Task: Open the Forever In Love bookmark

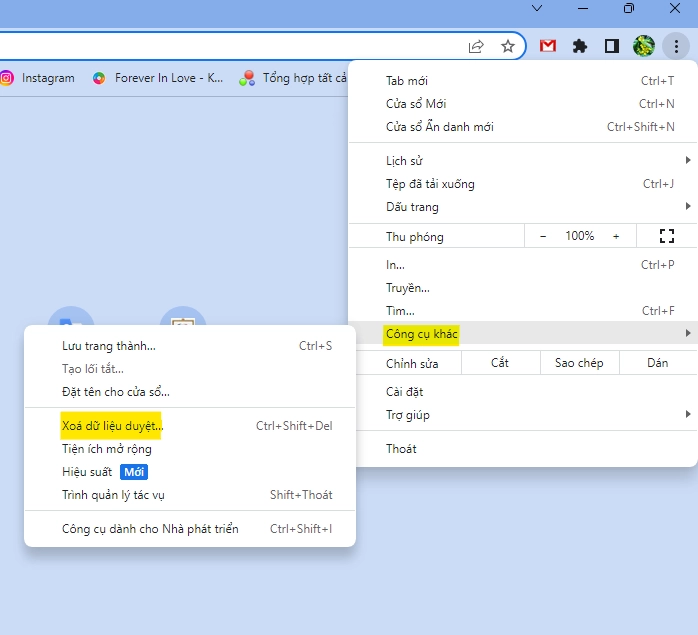Action: [158, 78]
